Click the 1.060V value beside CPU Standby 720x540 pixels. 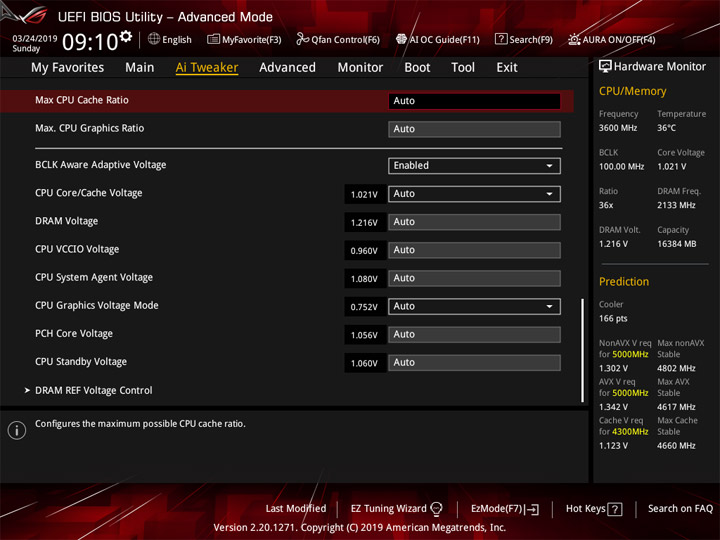coord(364,363)
